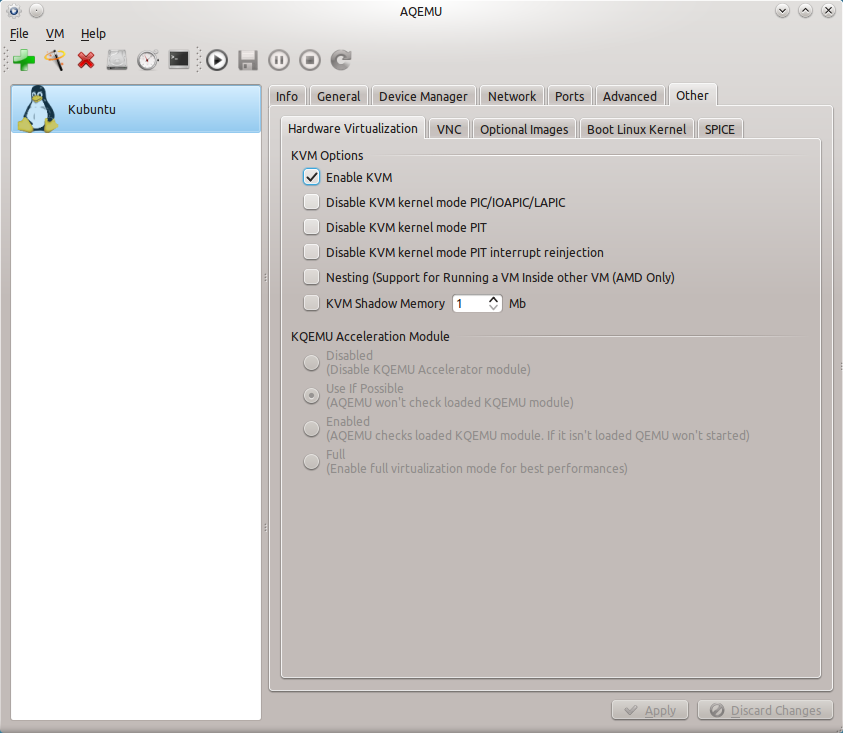Screen dimensions: 843x733
Task: Click the KVM Shadow Memory value field
Action: 470,303
